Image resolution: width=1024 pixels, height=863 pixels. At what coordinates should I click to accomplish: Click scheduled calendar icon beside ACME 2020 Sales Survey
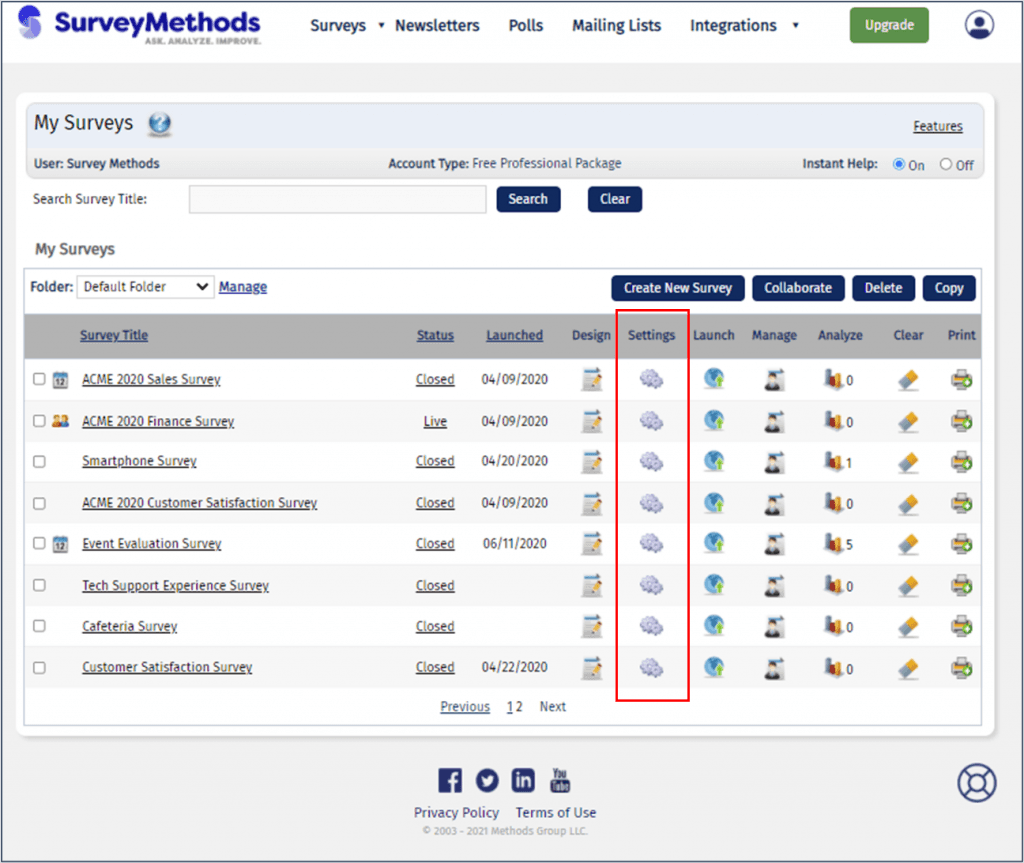60,380
